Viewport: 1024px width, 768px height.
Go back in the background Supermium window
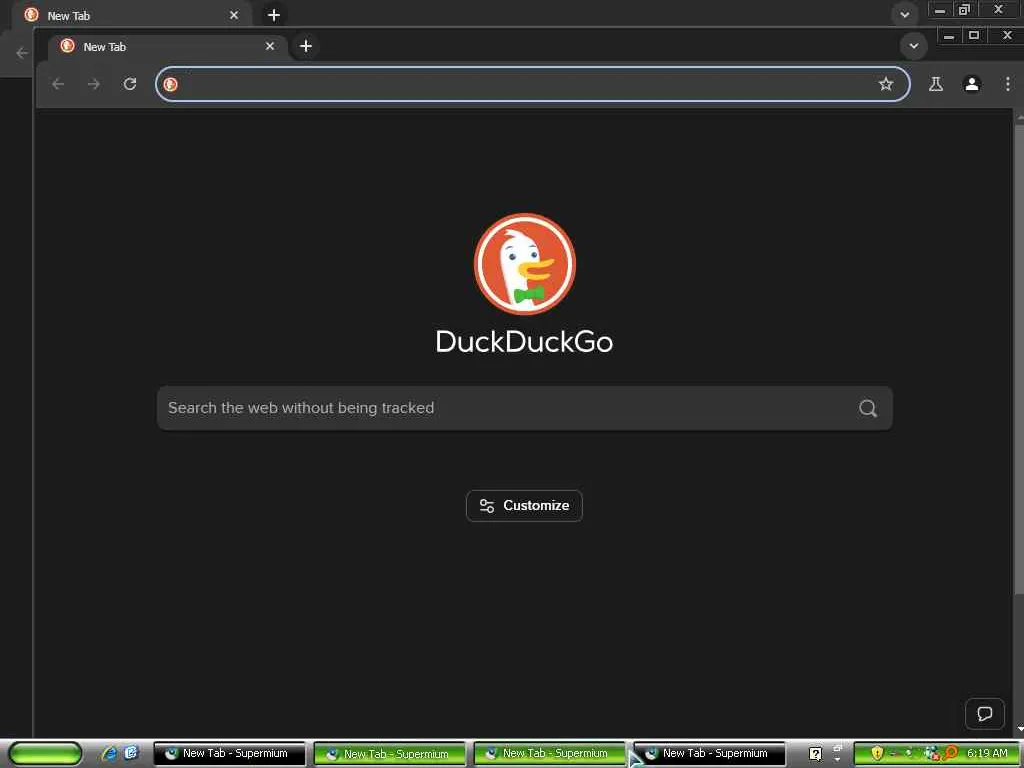pos(22,53)
